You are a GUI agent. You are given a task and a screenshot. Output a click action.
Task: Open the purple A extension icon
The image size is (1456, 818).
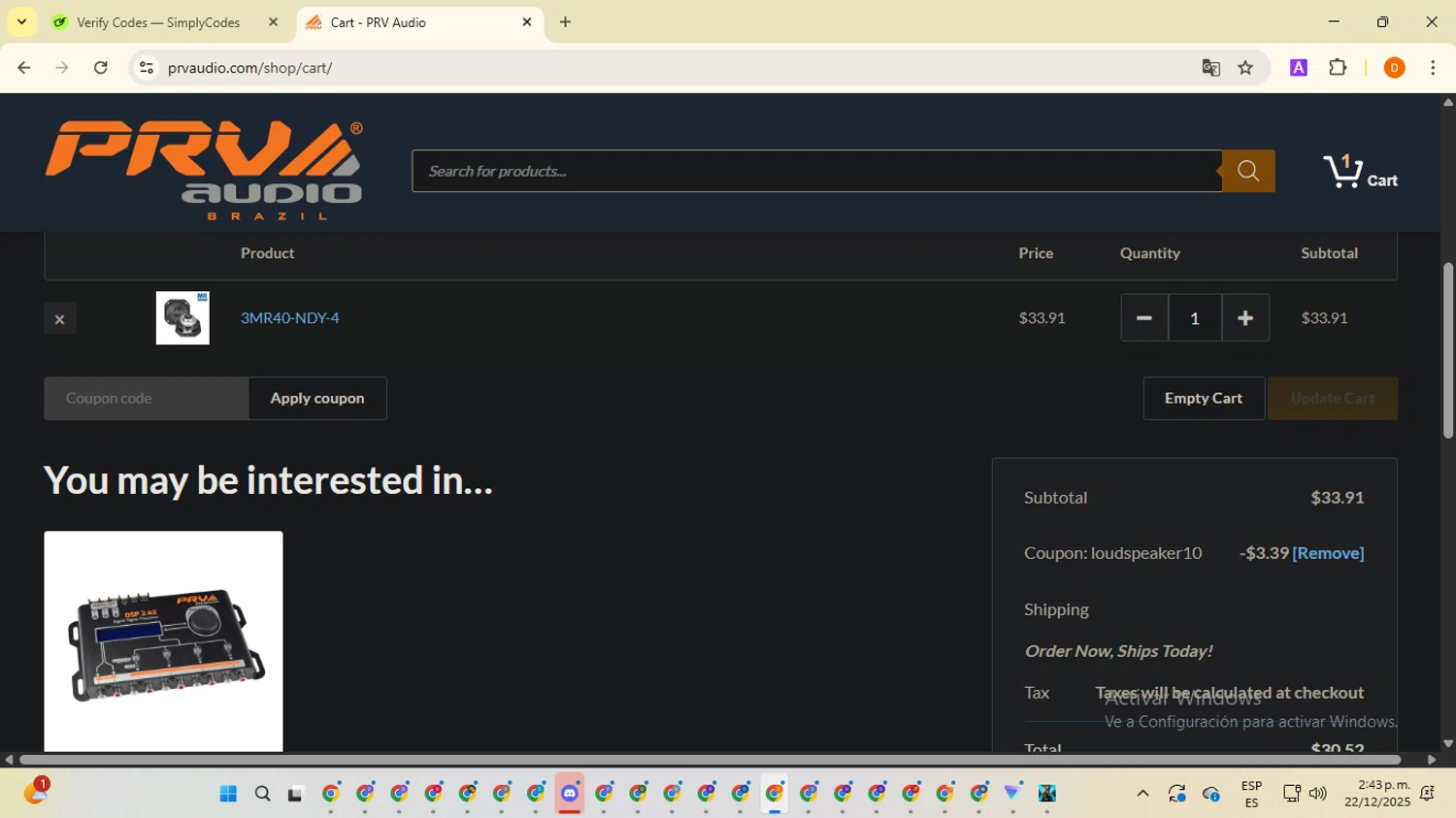[x=1299, y=68]
